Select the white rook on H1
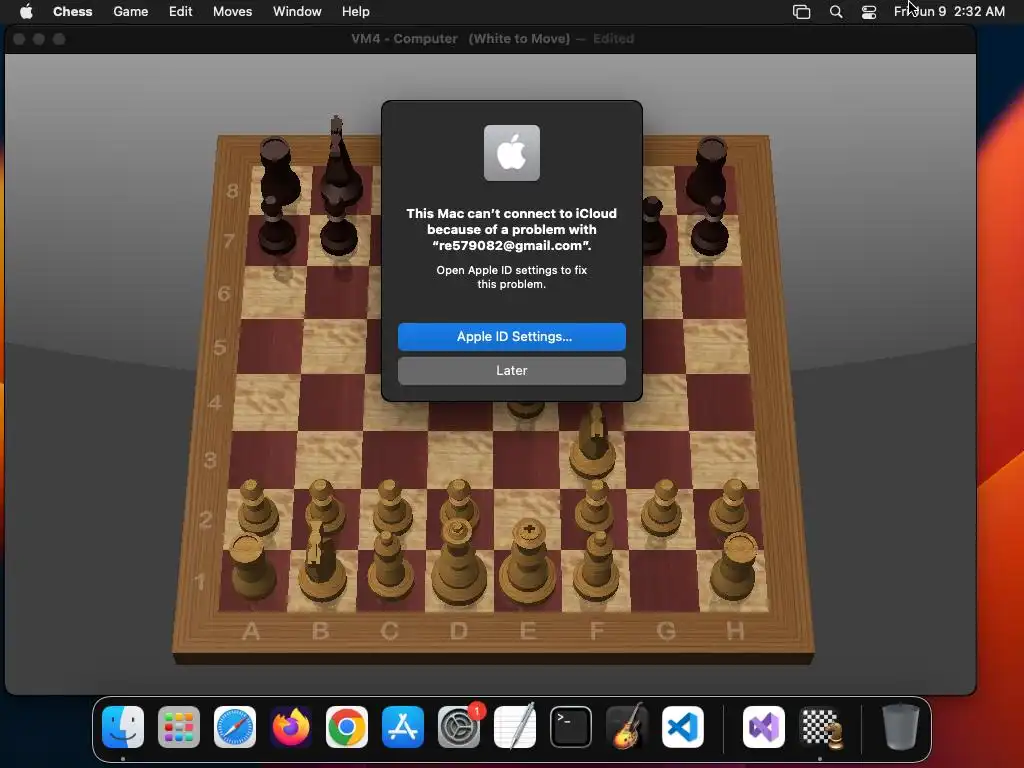Viewport: 1024px width, 768px height. [x=734, y=567]
